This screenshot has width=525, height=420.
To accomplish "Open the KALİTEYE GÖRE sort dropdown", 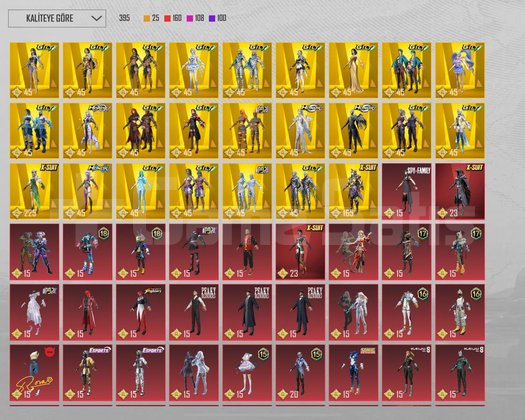I will [x=57, y=18].
